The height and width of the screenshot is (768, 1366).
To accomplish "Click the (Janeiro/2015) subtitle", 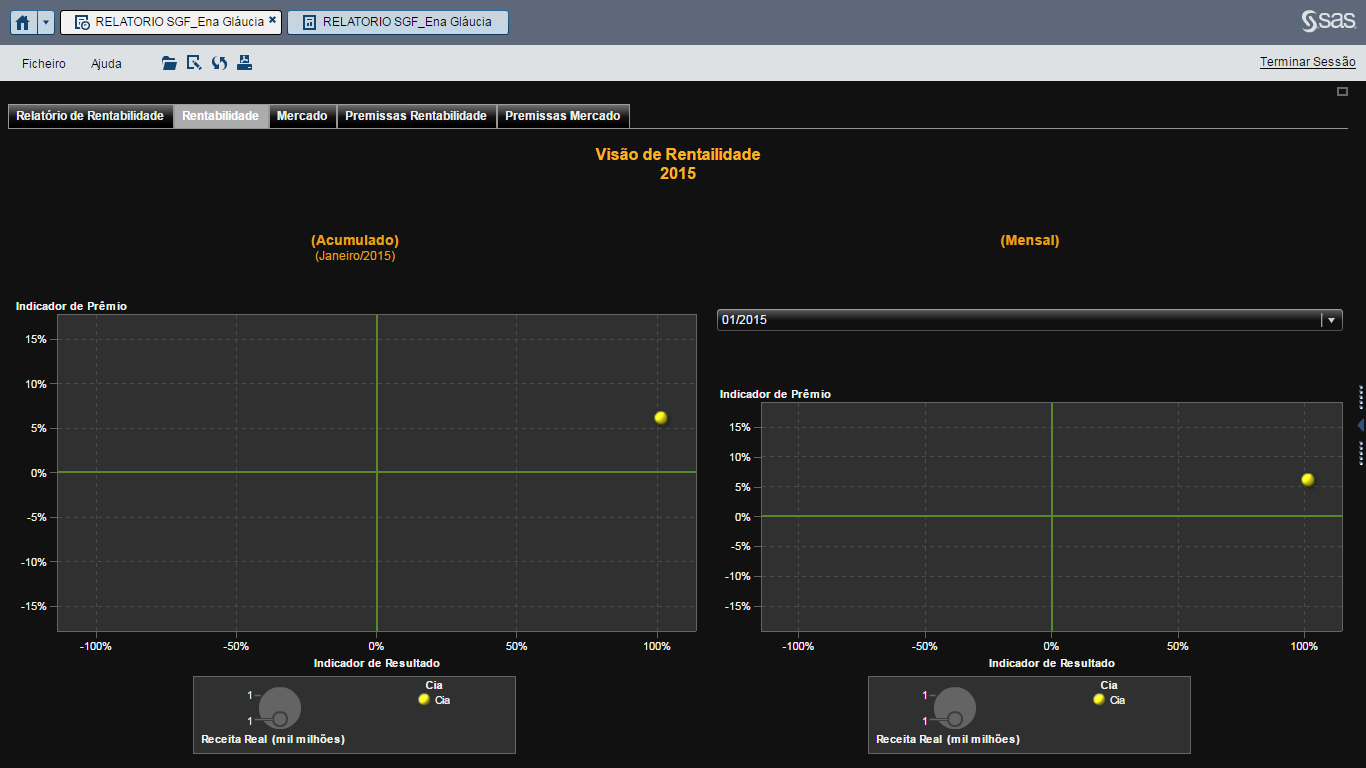I will pyautogui.click(x=355, y=256).
